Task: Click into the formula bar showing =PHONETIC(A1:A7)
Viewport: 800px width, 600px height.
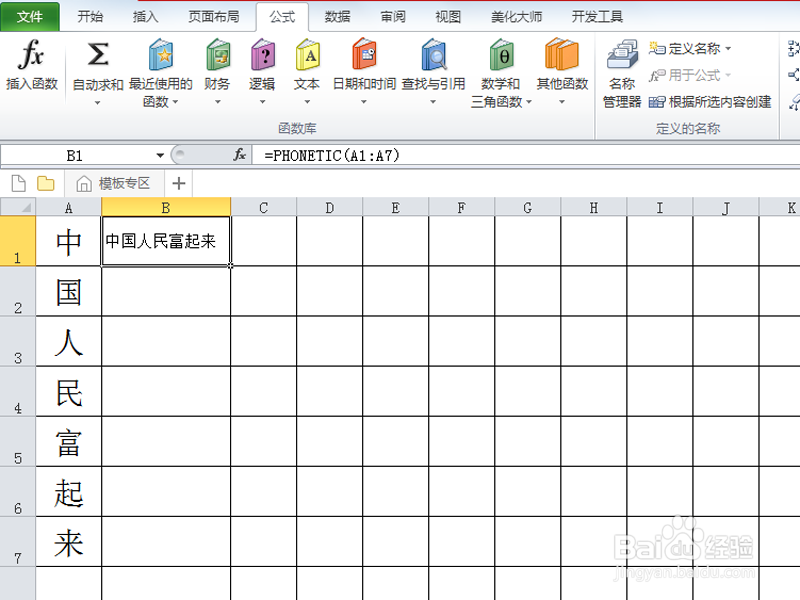Action: tap(526, 155)
